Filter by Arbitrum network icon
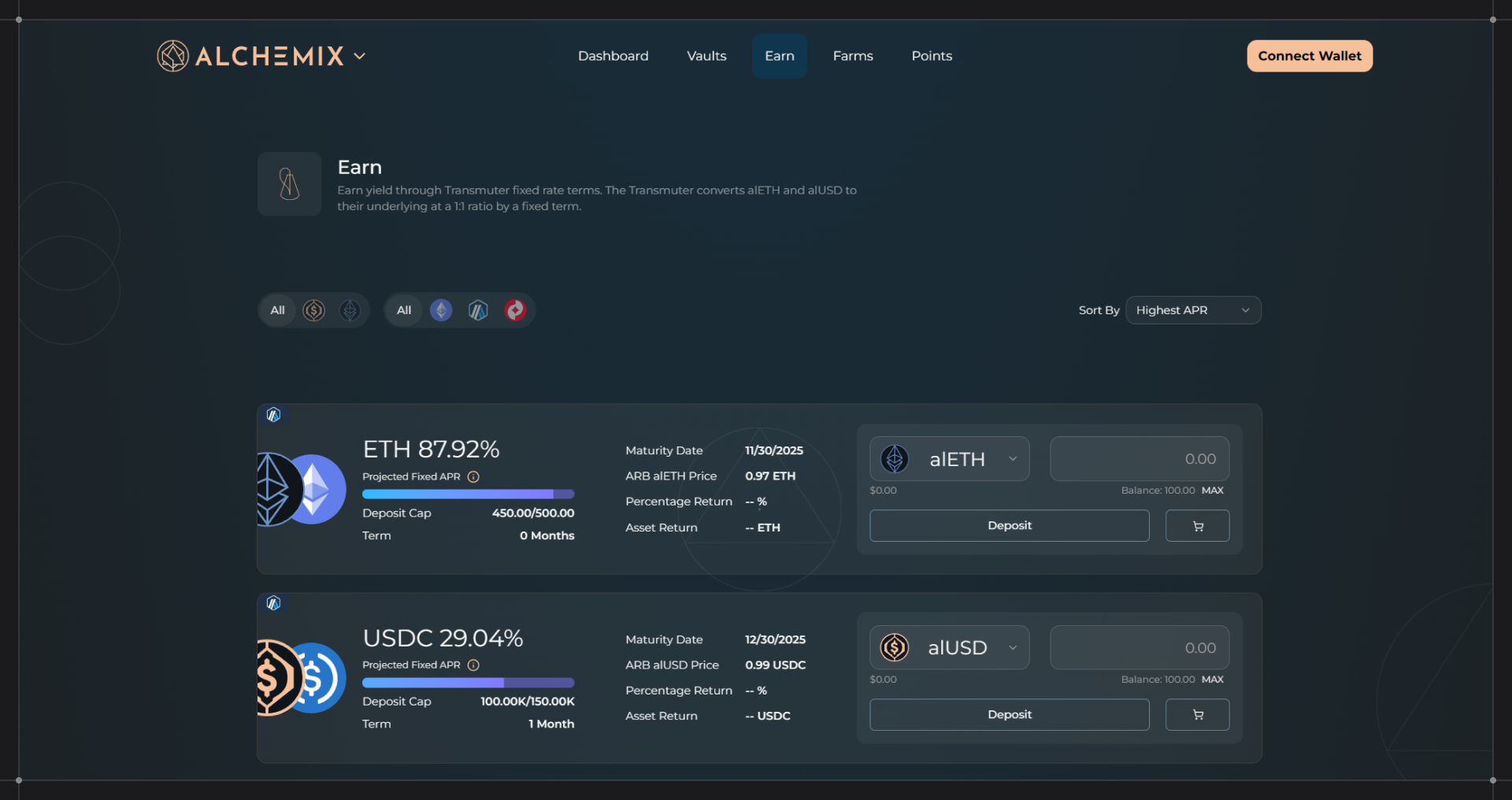The width and height of the screenshot is (1512, 800). pos(478,310)
